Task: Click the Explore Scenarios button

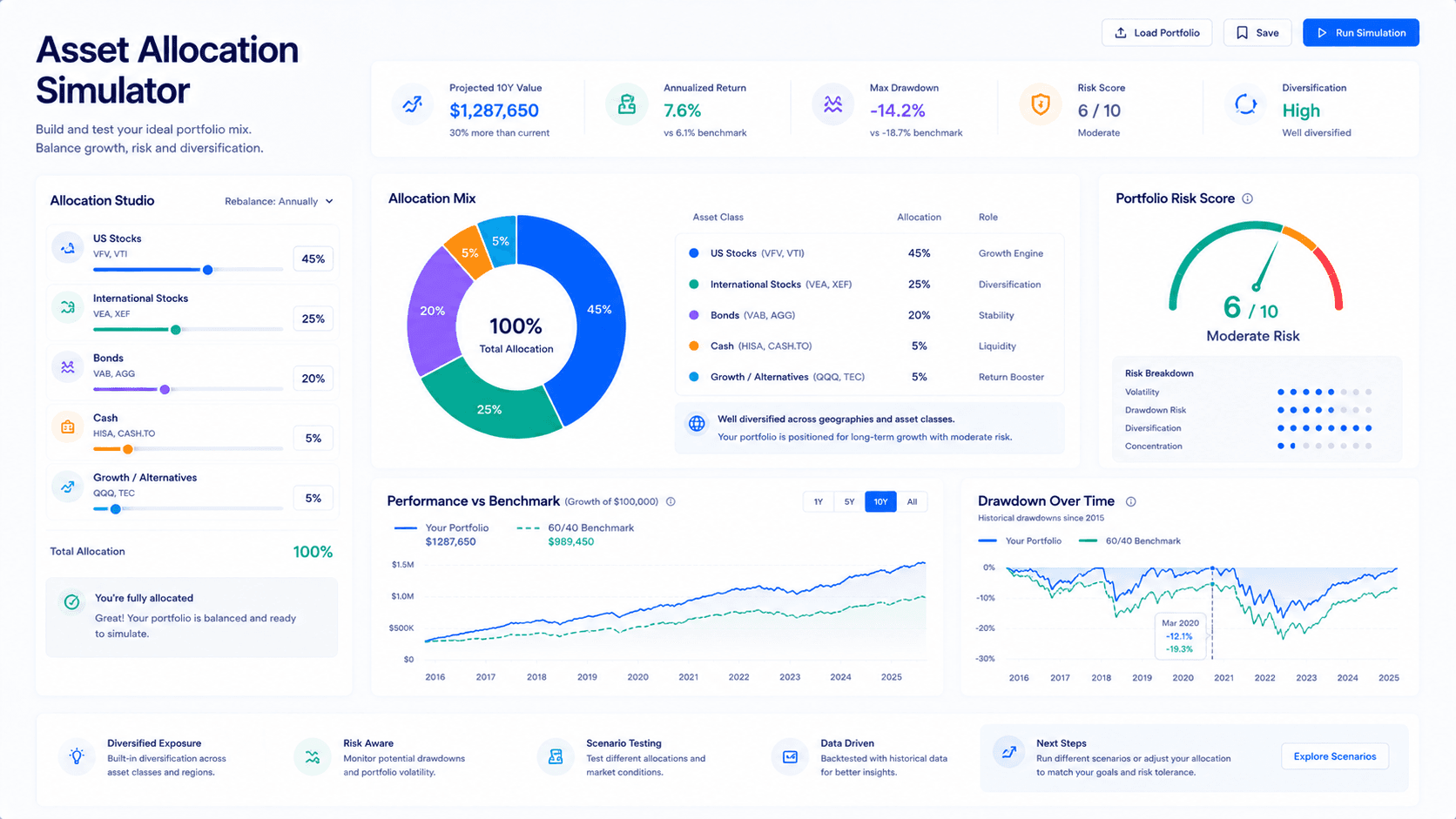Action: [x=1335, y=756]
